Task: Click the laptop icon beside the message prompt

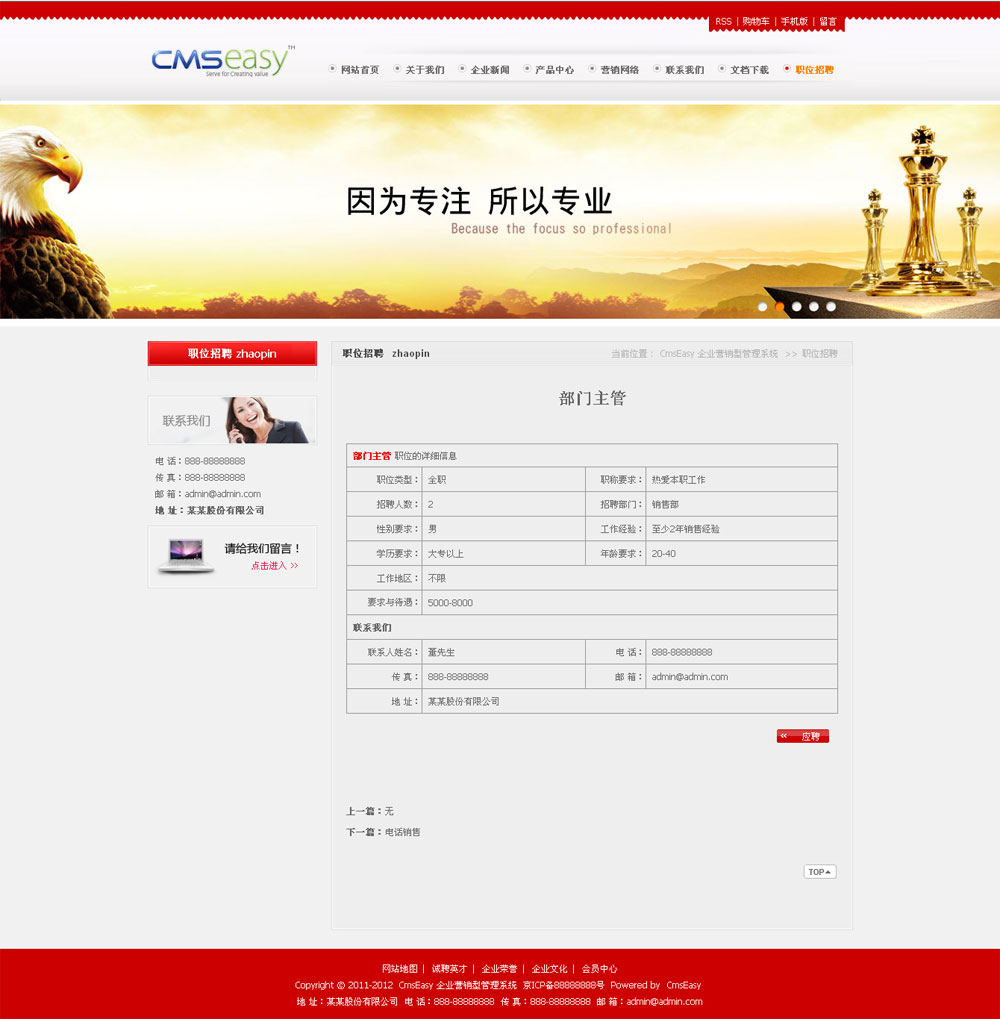Action: click(185, 556)
